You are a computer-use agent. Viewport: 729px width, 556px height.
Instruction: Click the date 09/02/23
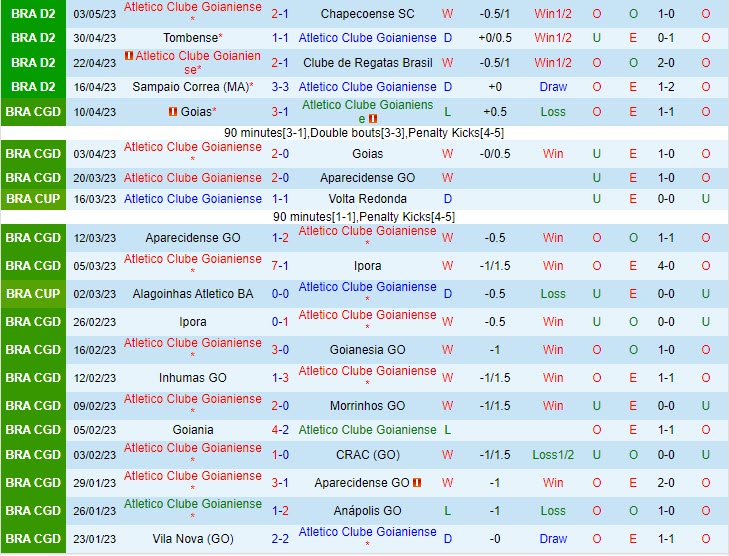94,406
